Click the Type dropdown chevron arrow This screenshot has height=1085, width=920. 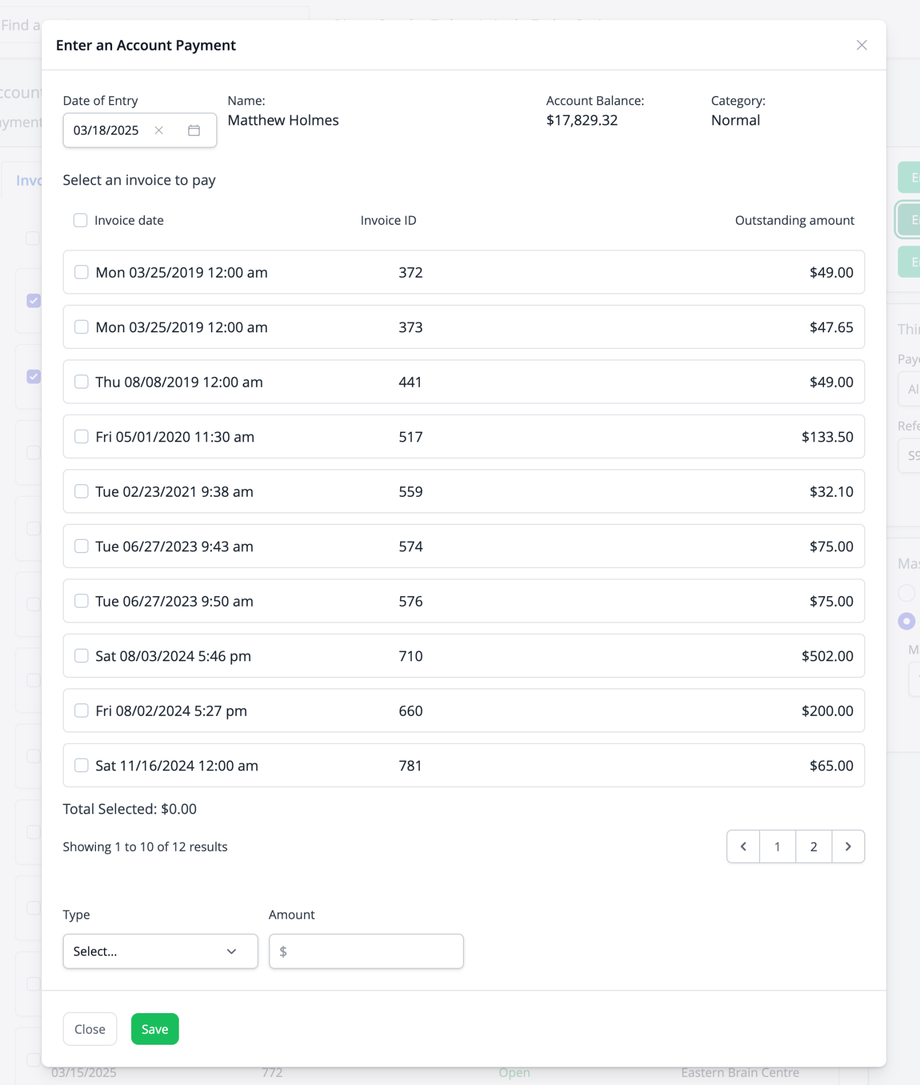point(232,952)
